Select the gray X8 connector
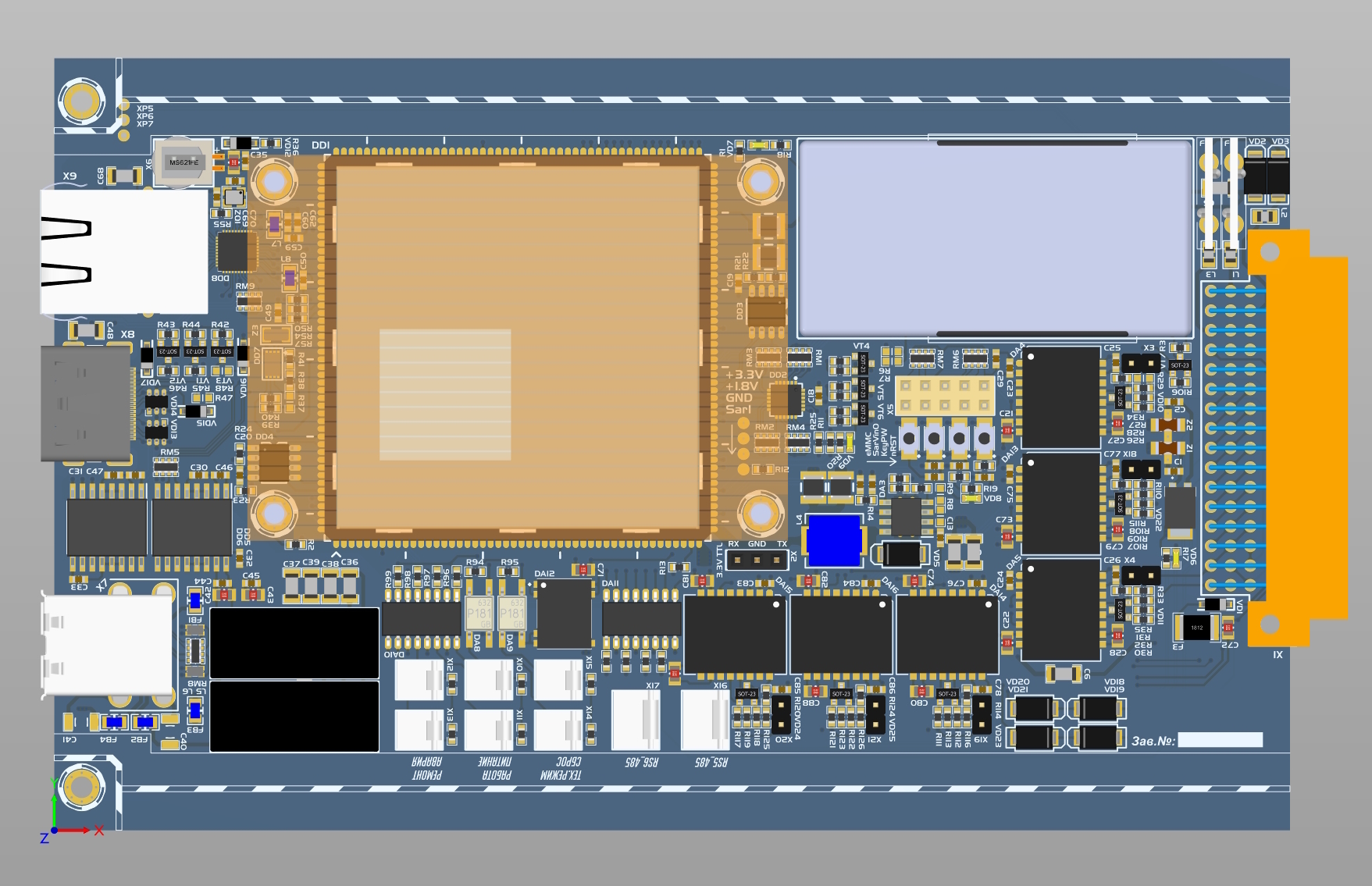The height and width of the screenshot is (886, 1372). point(85,403)
